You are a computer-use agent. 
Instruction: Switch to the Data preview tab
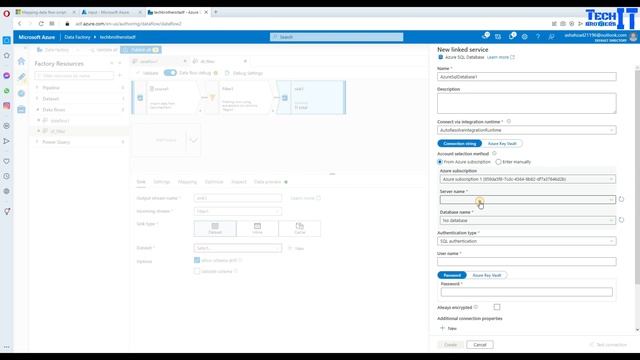(x=267, y=182)
